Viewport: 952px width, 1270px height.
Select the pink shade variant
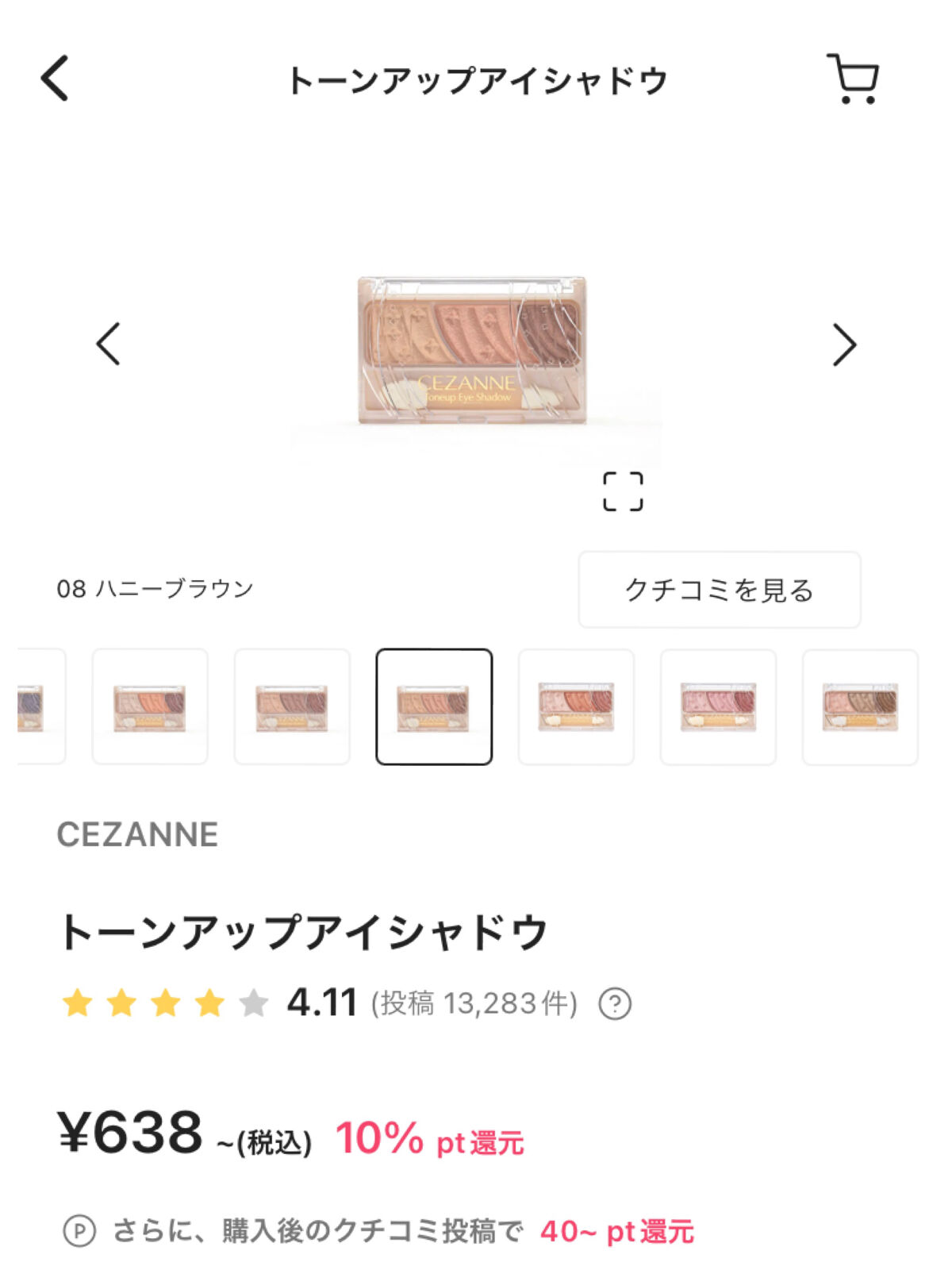click(x=718, y=706)
